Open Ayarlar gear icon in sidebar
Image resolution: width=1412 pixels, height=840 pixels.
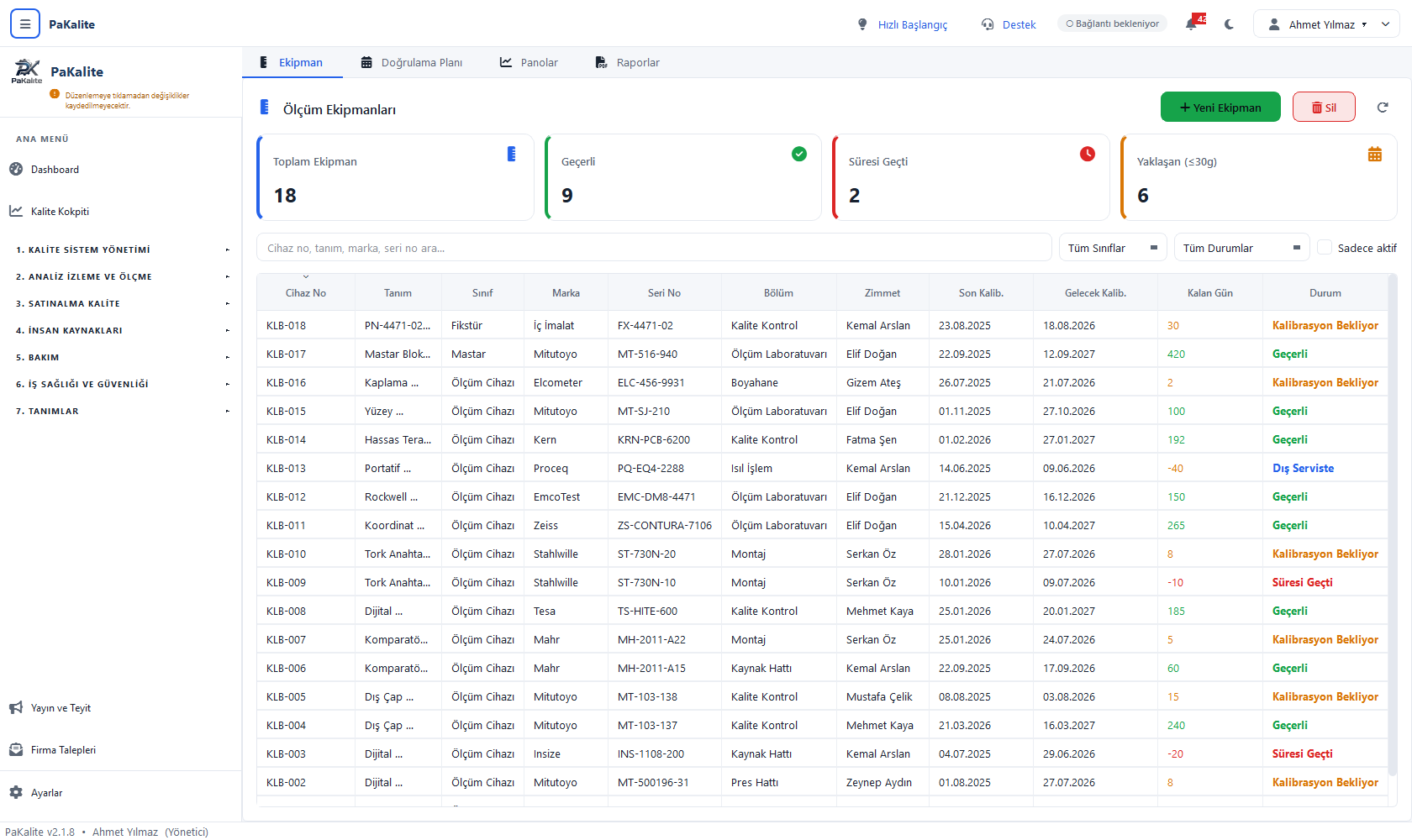click(16, 792)
